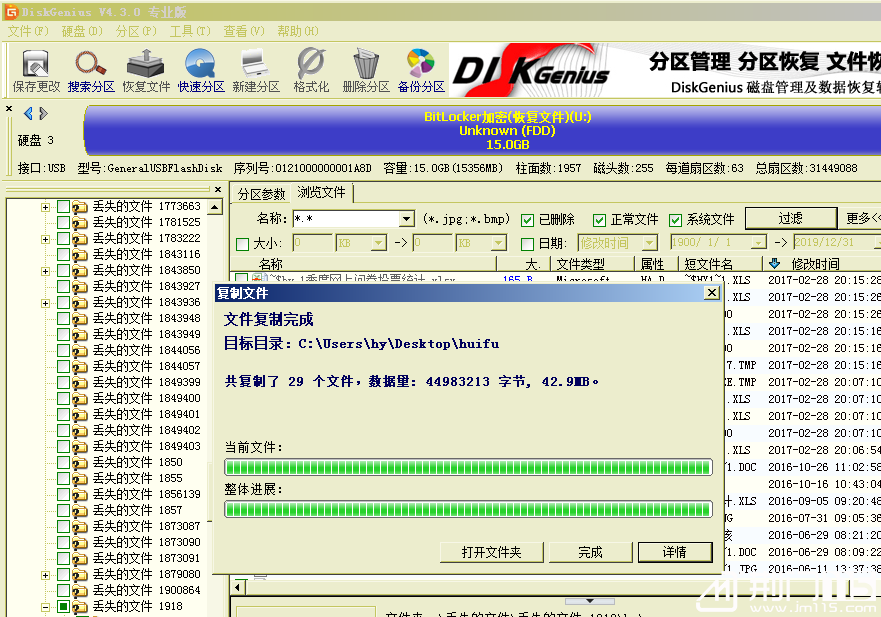881x617 pixels.
Task: Toggle the 已删除 (deleted) filter checkbox
Action: (527, 220)
